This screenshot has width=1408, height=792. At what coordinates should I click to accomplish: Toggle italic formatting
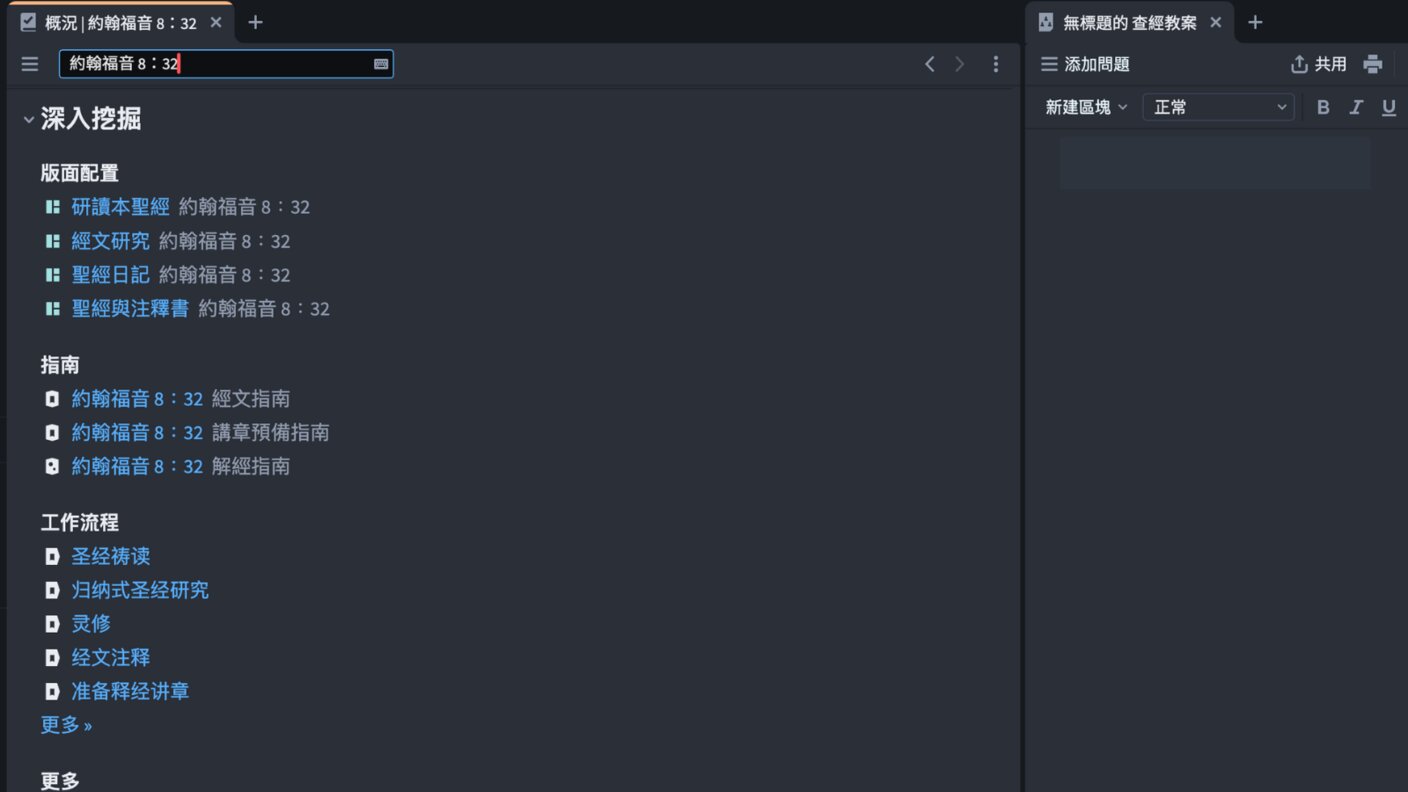[1356, 107]
